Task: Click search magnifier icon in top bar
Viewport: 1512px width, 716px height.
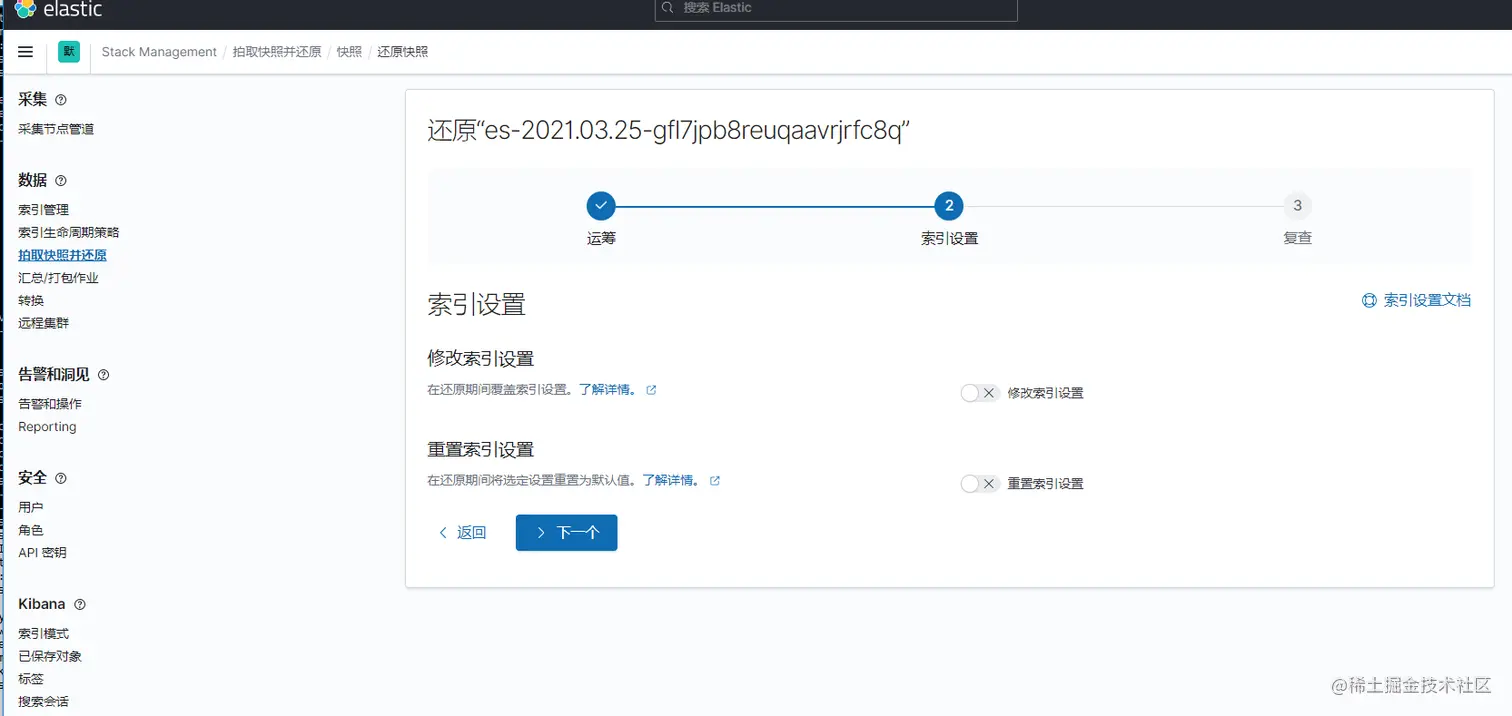Action: 669,8
